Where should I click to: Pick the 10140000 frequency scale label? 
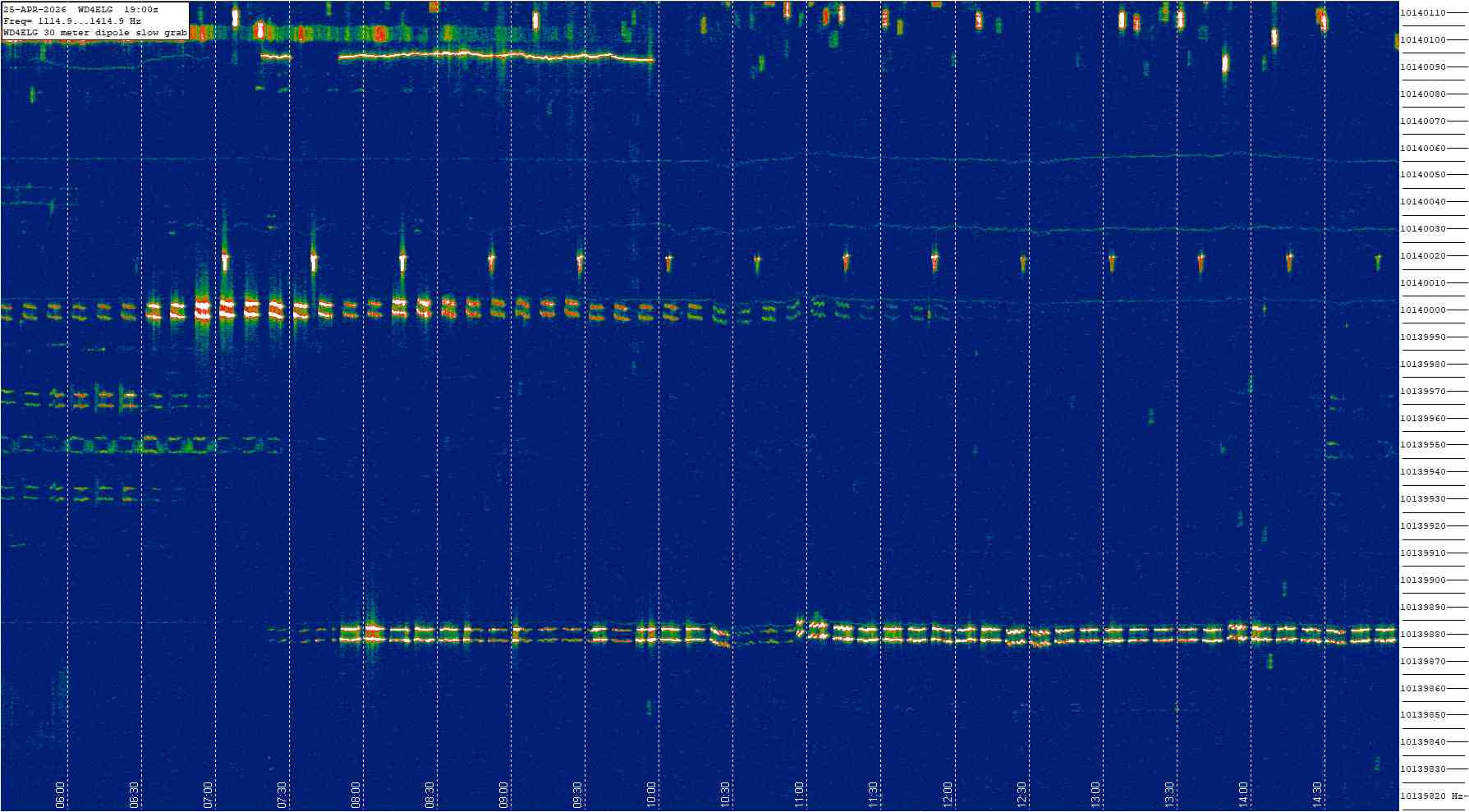coord(1423,310)
